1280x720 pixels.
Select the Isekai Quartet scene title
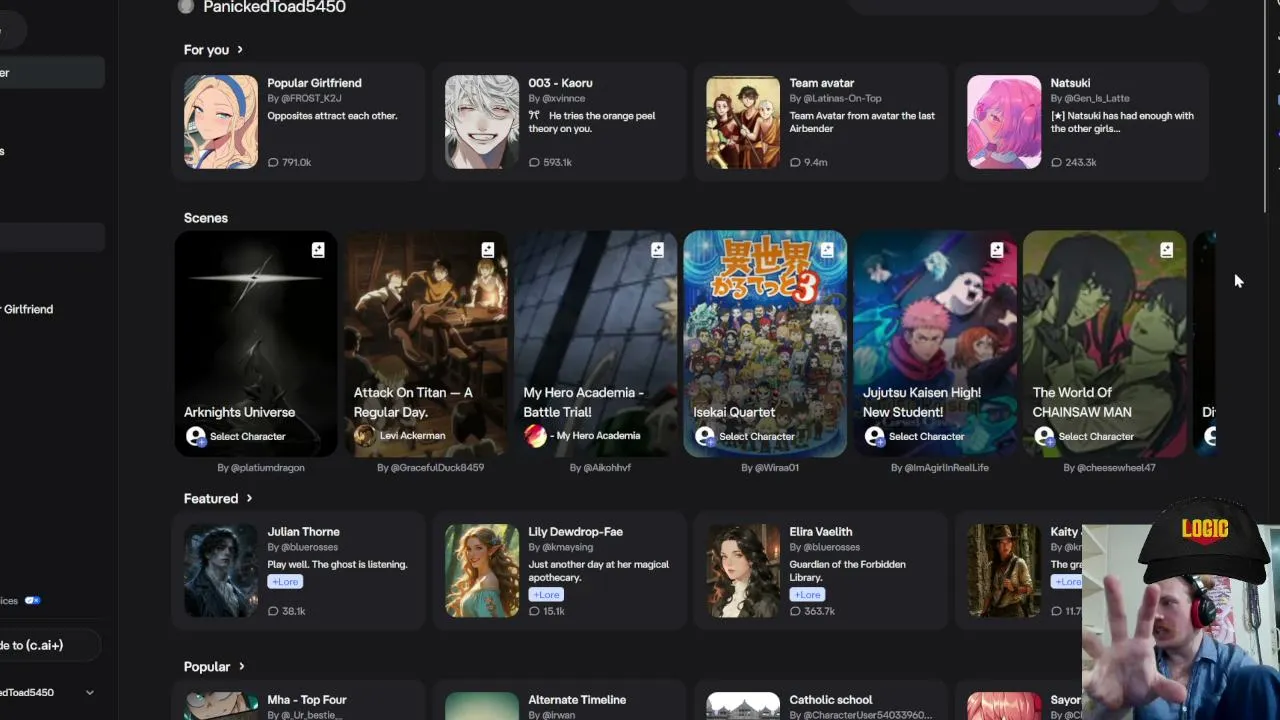click(734, 412)
